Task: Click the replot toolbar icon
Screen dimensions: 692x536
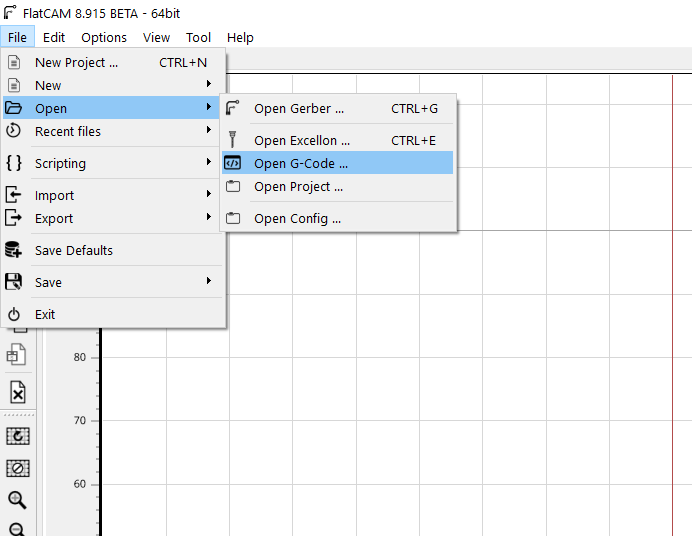Action: pyautogui.click(x=18, y=436)
